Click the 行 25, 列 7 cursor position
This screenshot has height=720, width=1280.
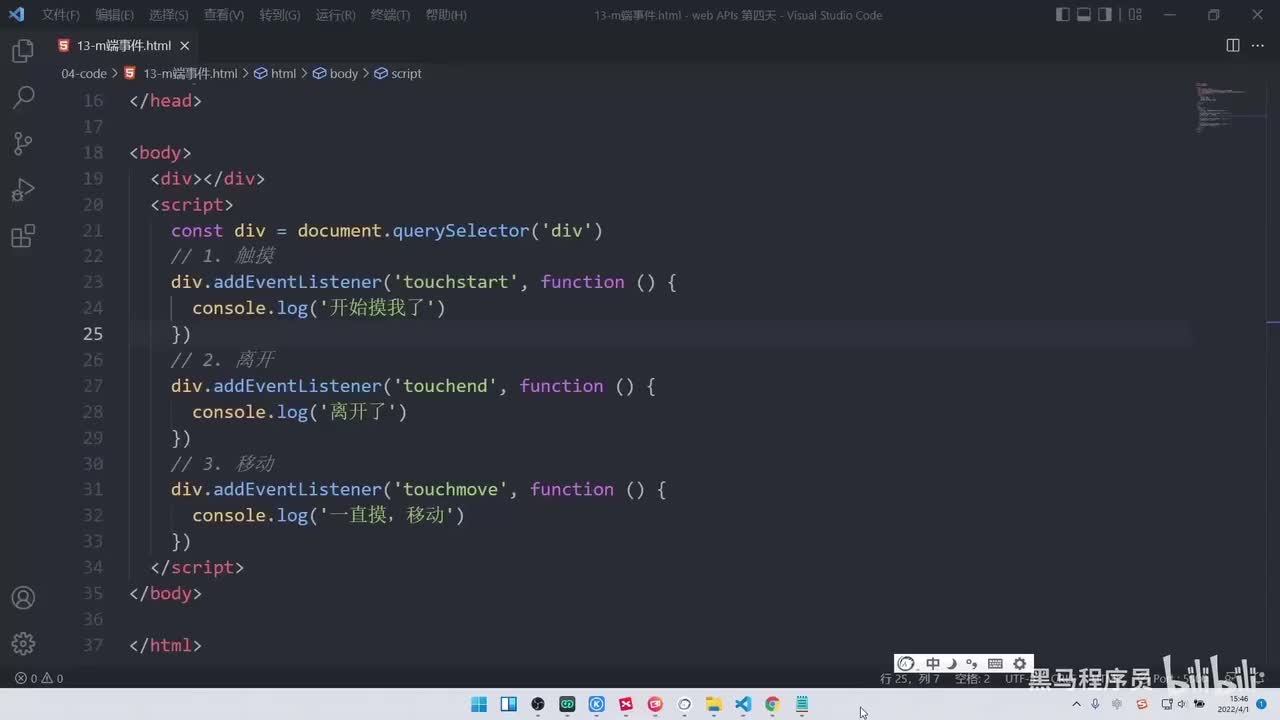click(910, 678)
